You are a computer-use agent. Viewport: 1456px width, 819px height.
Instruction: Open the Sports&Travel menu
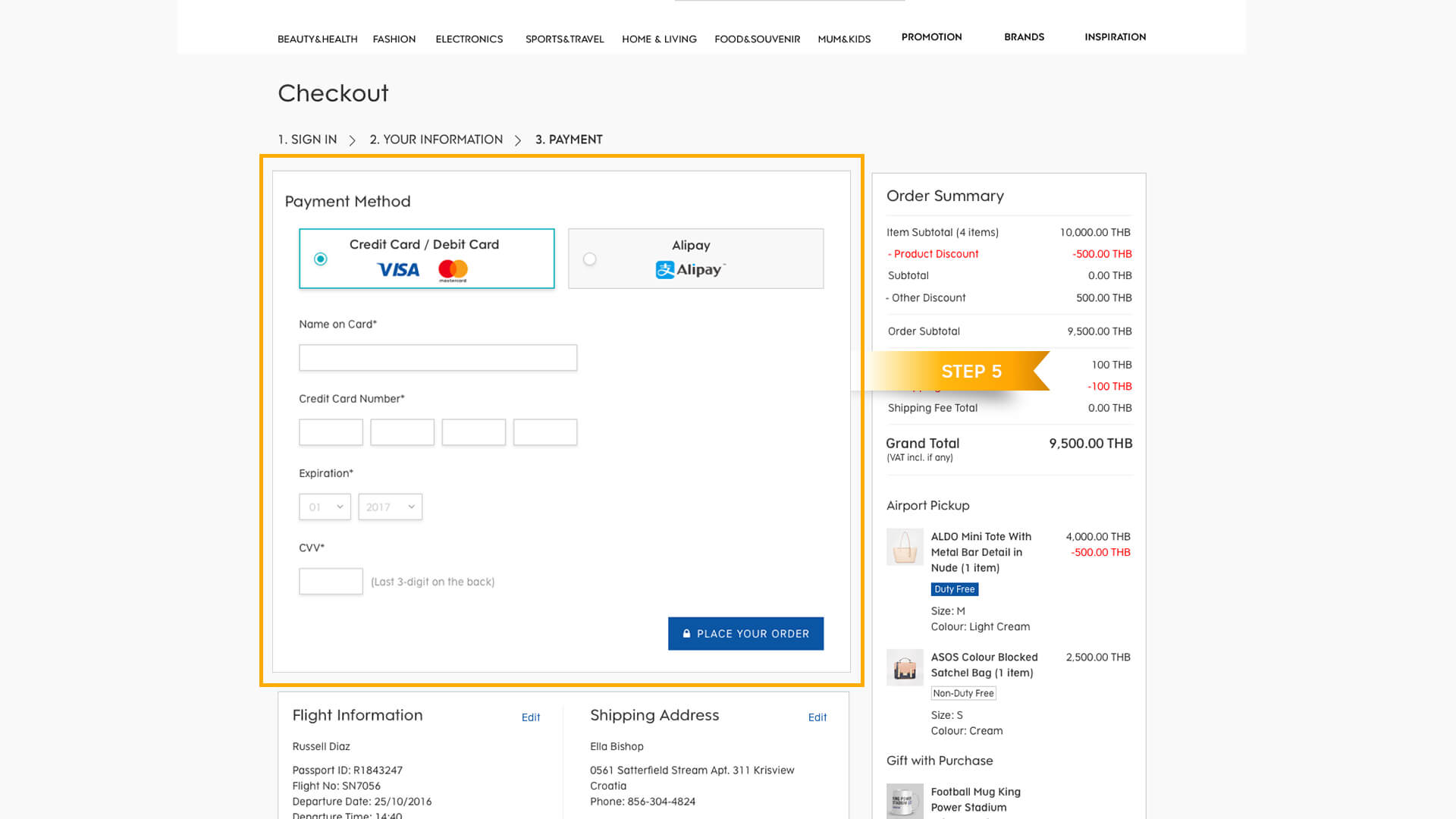[565, 39]
